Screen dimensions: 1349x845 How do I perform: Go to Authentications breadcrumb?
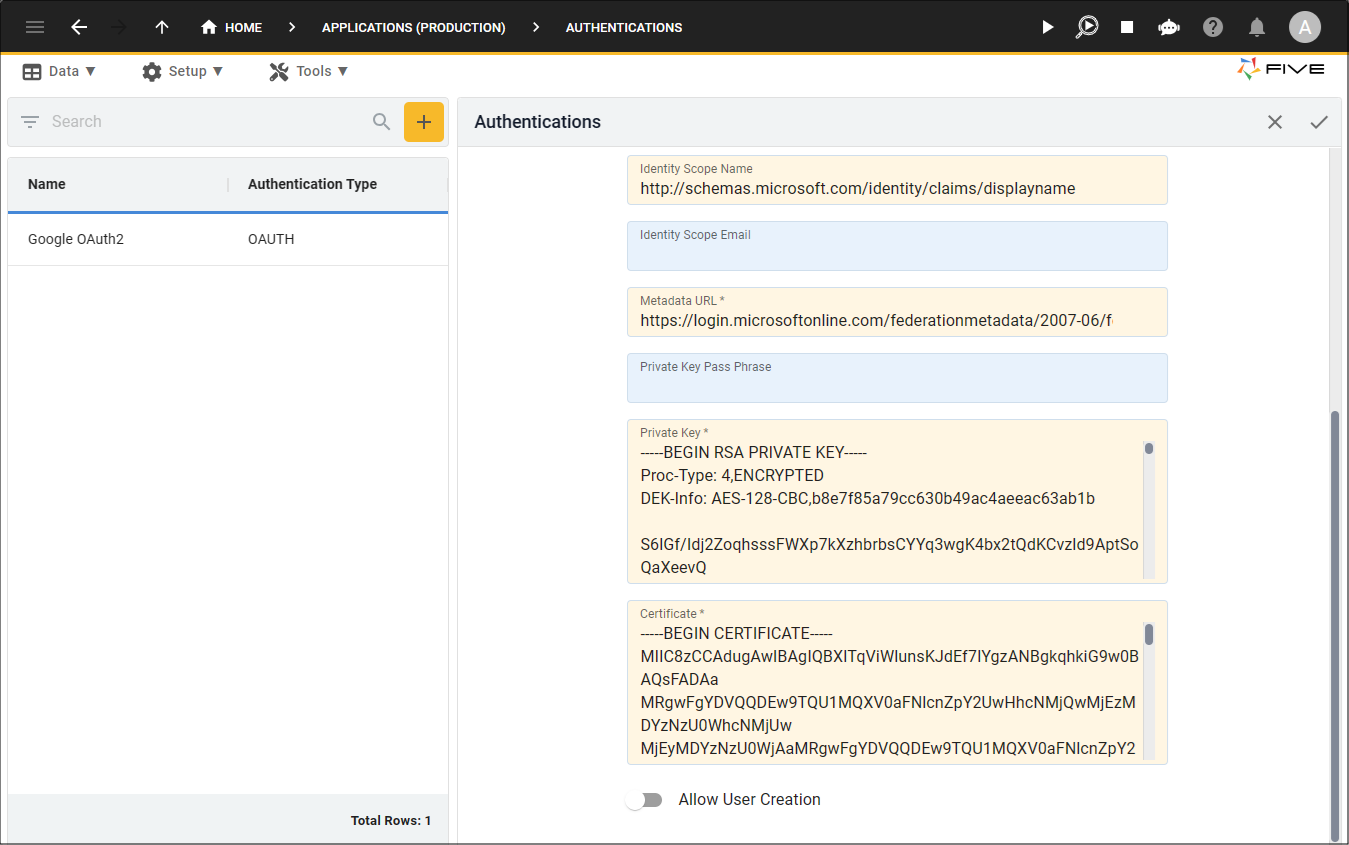(624, 27)
